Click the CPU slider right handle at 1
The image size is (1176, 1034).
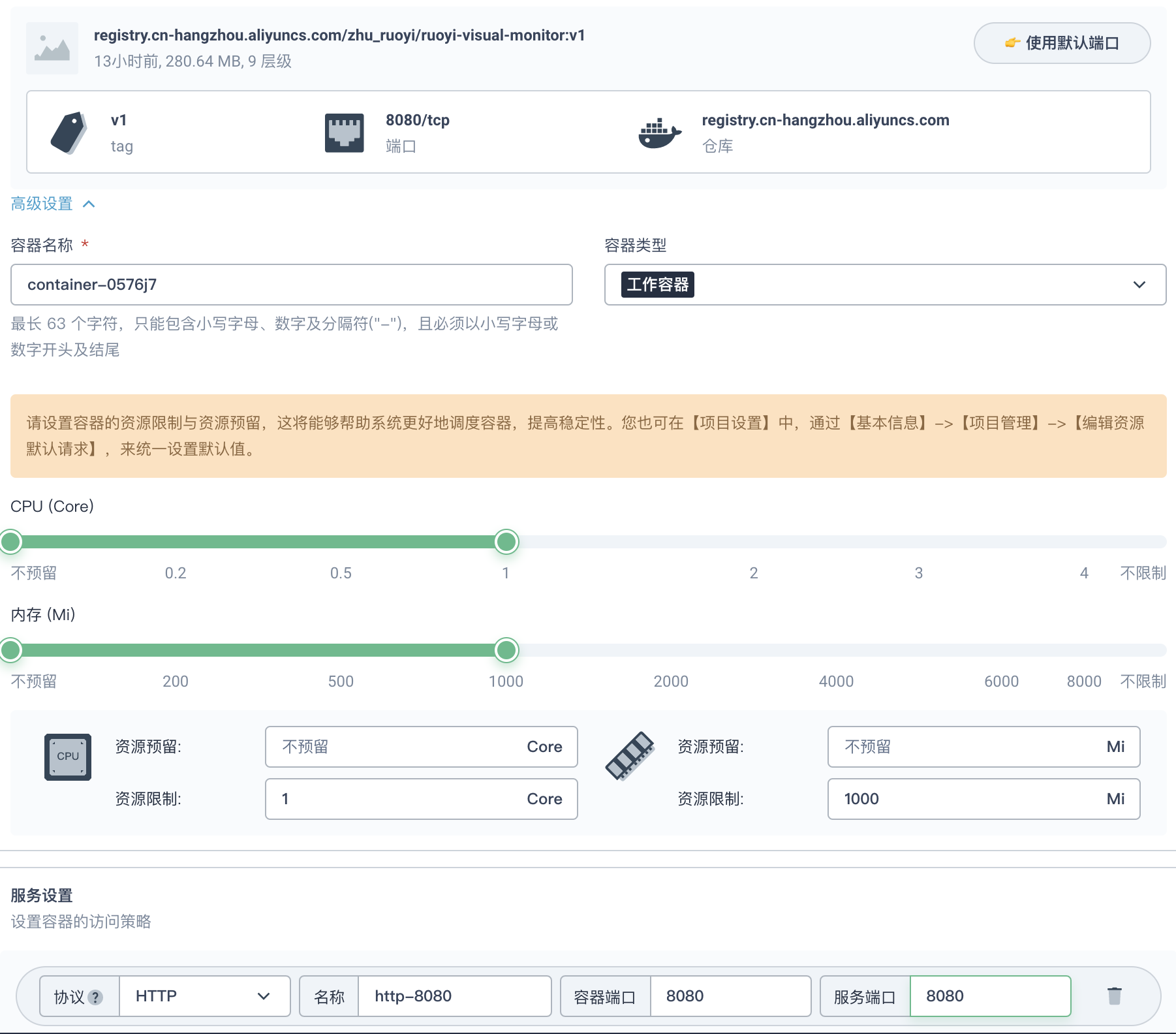click(x=506, y=542)
